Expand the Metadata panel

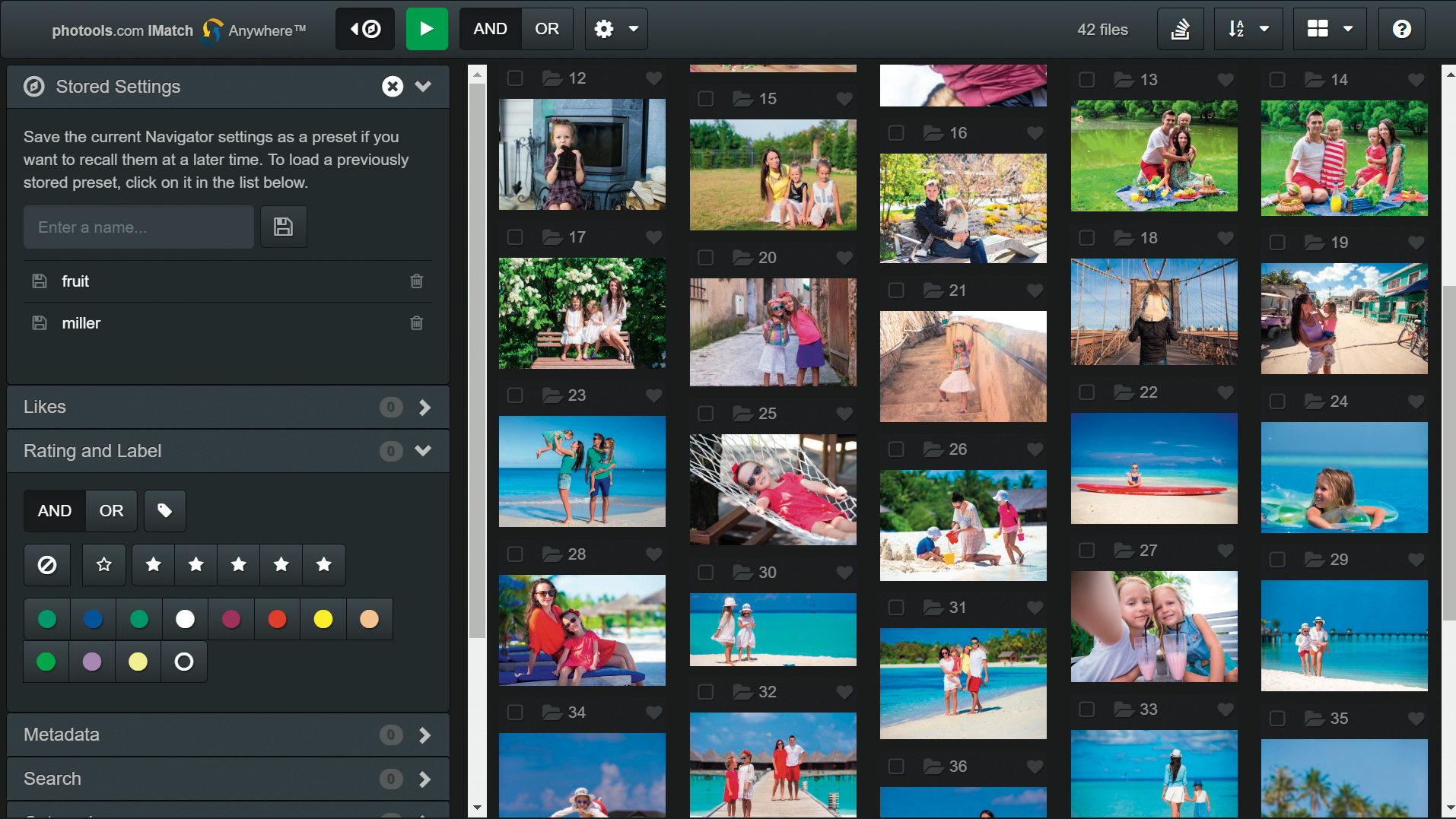click(x=424, y=735)
